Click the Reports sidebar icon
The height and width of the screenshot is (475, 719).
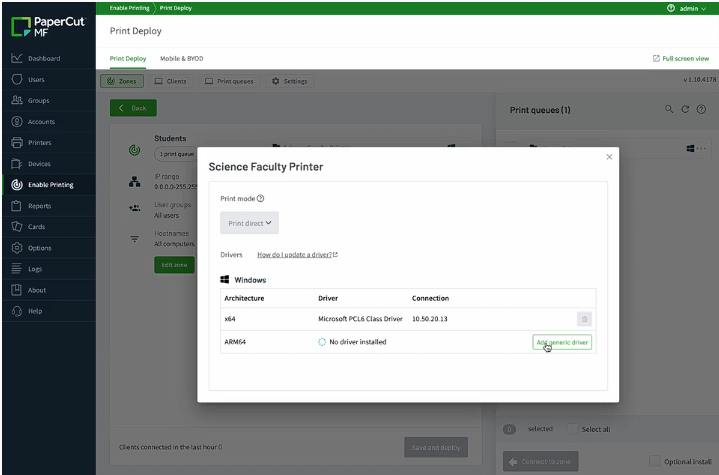(x=17, y=206)
